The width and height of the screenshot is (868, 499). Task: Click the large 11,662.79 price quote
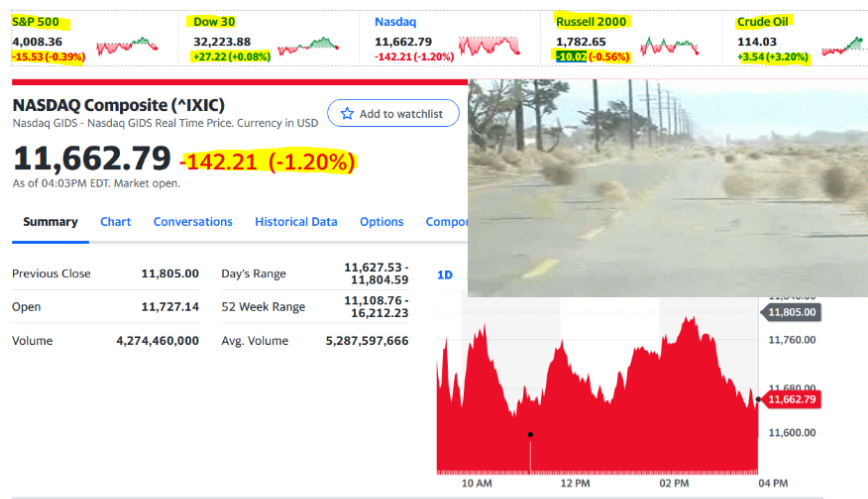[x=92, y=158]
